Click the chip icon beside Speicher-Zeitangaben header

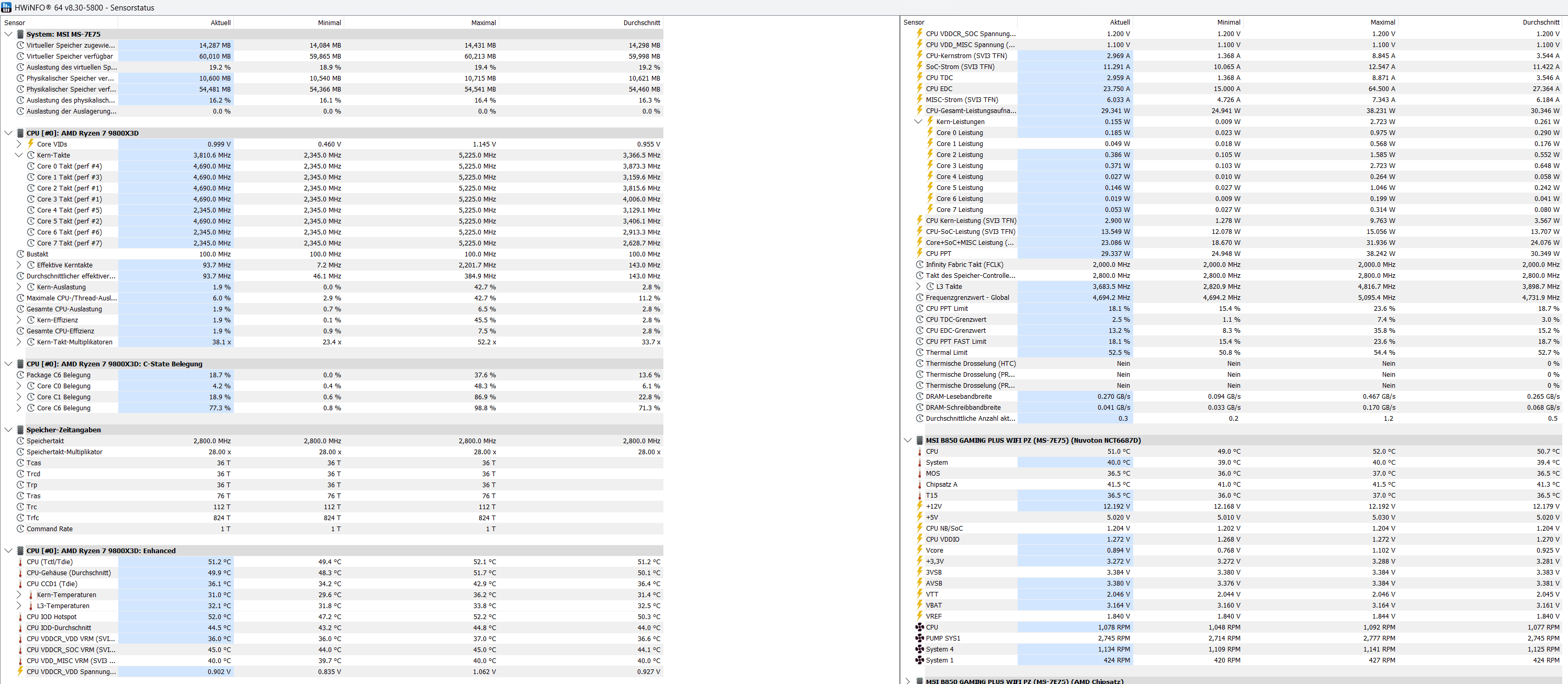coord(20,430)
